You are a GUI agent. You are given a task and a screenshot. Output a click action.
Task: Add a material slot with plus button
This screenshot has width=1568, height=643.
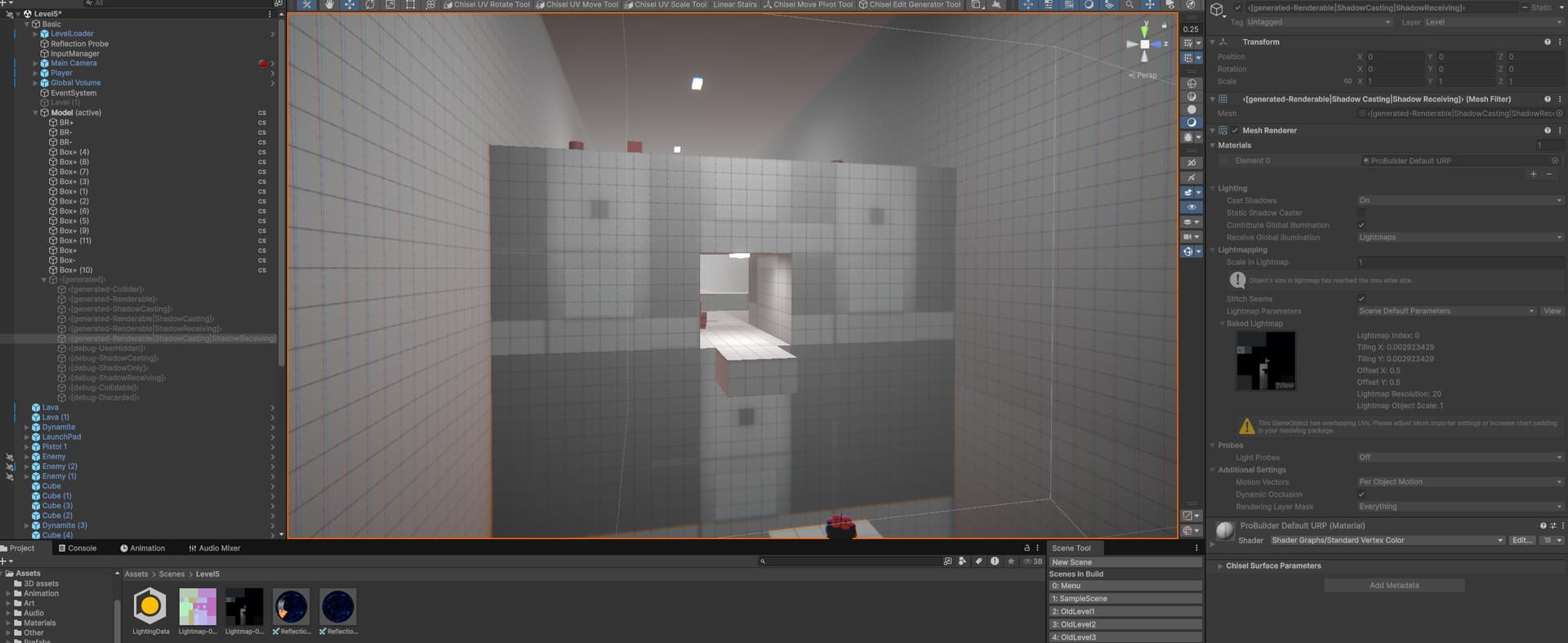coord(1533,174)
